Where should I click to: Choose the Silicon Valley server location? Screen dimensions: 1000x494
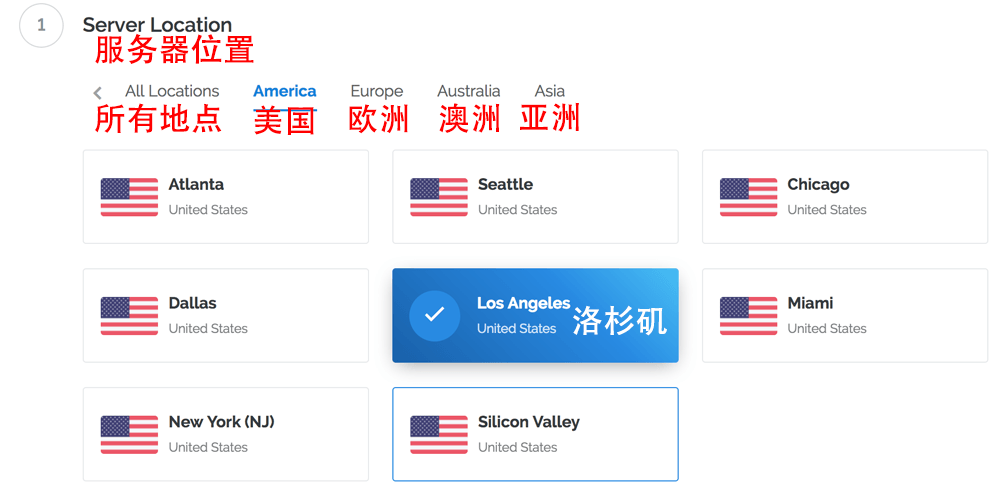(x=535, y=434)
